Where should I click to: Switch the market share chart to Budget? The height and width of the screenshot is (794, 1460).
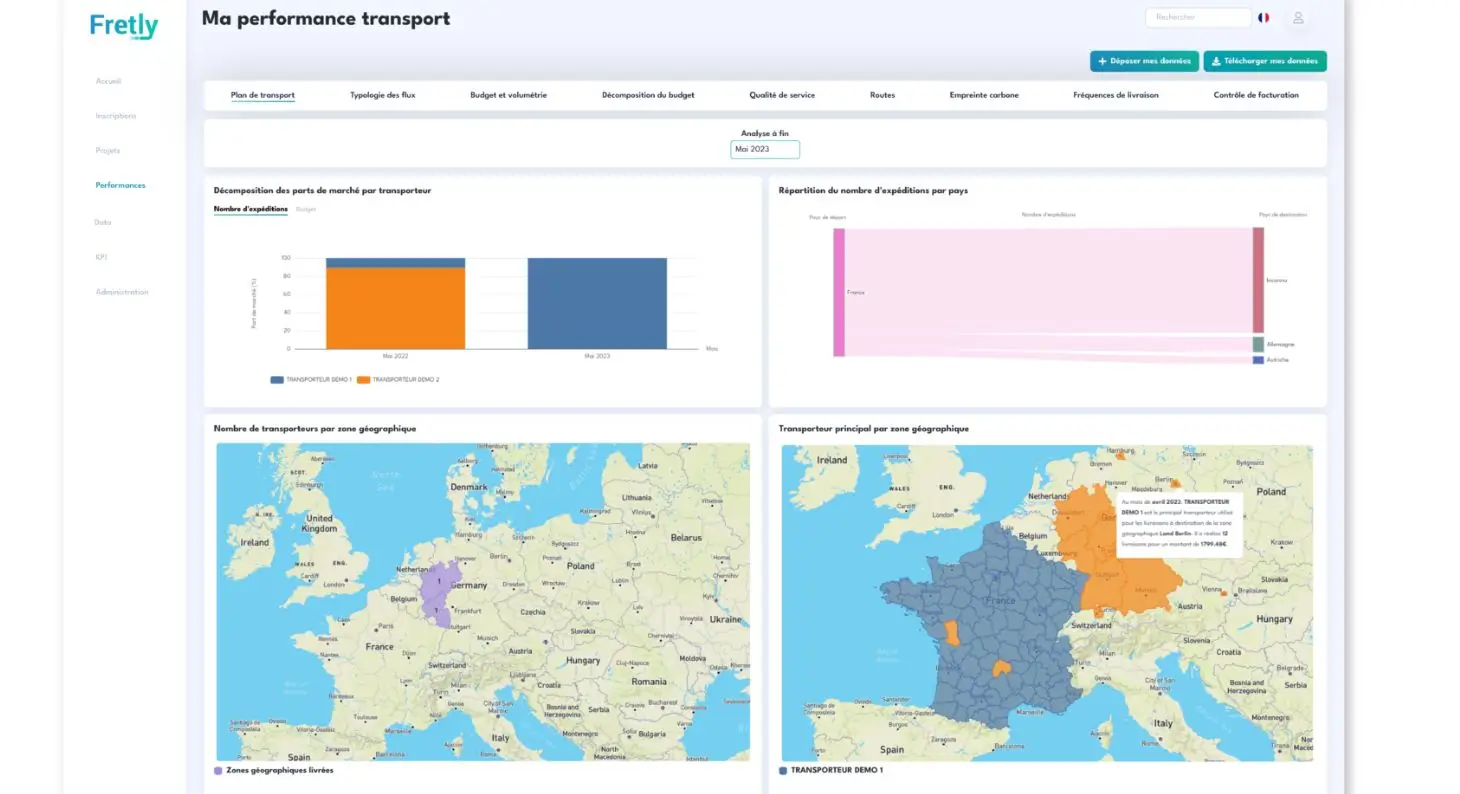306,209
